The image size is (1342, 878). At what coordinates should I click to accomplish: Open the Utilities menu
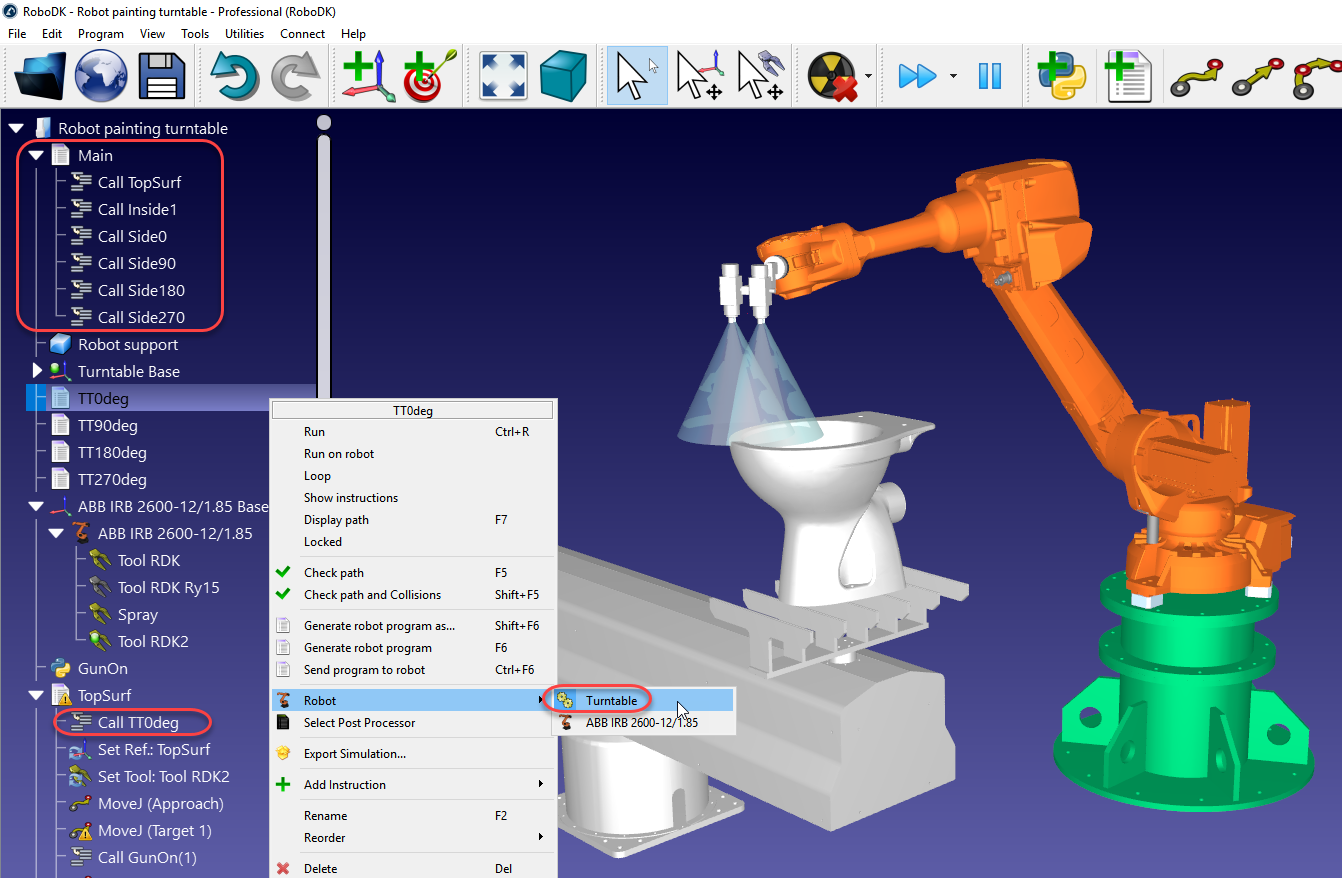pyautogui.click(x=244, y=33)
